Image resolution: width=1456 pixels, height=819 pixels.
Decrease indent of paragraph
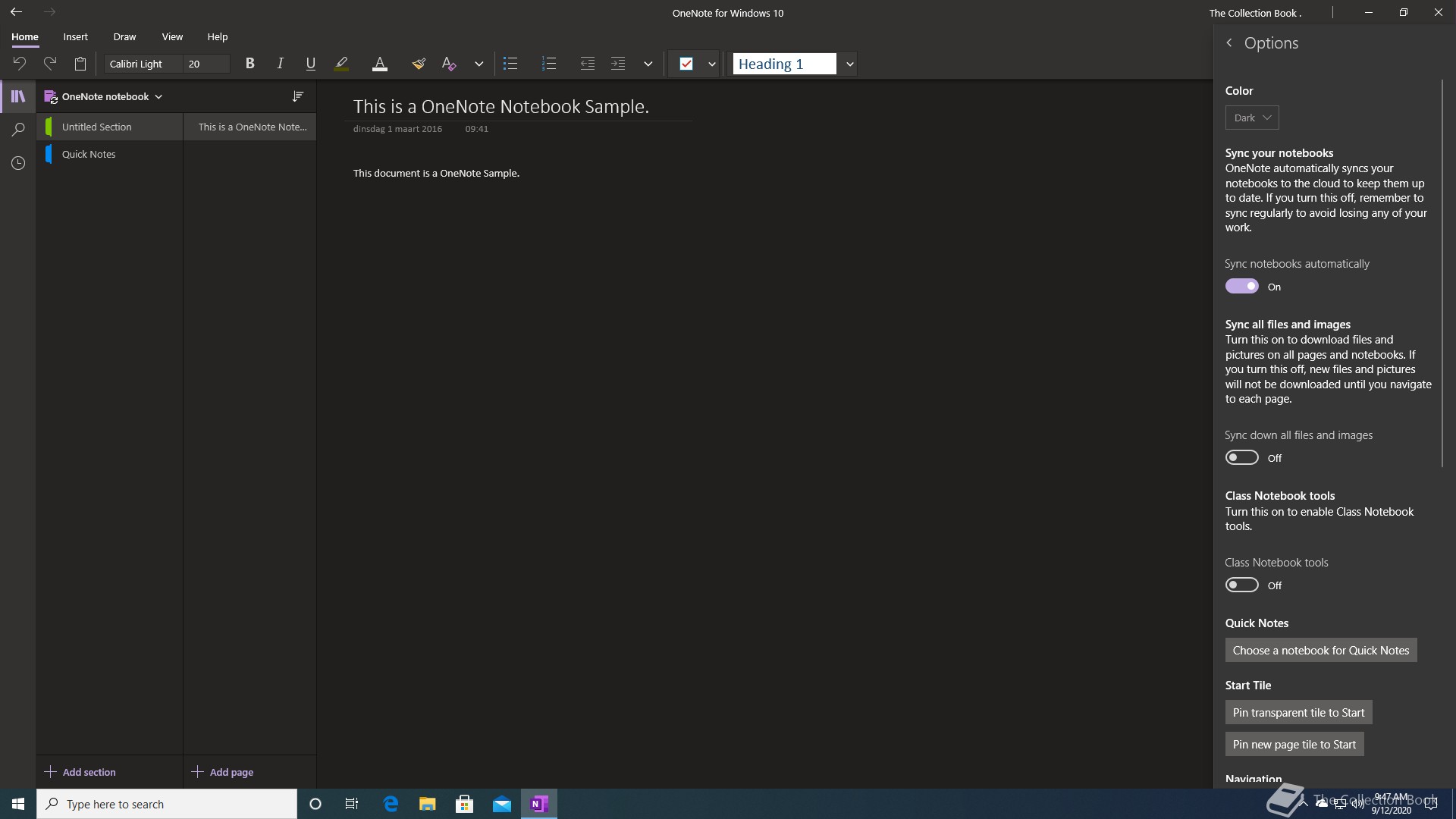(x=587, y=64)
